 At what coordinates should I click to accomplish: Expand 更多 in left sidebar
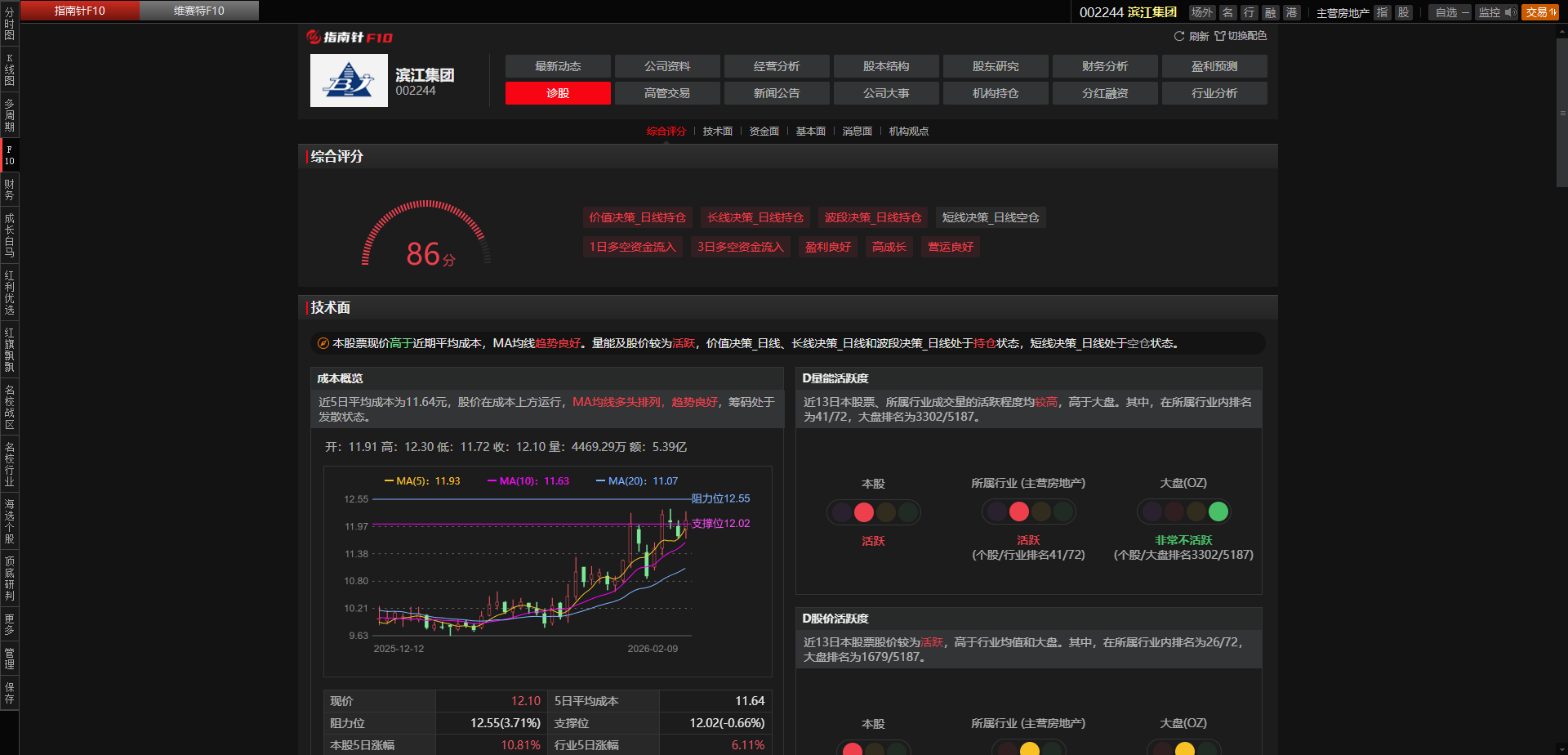[x=10, y=624]
